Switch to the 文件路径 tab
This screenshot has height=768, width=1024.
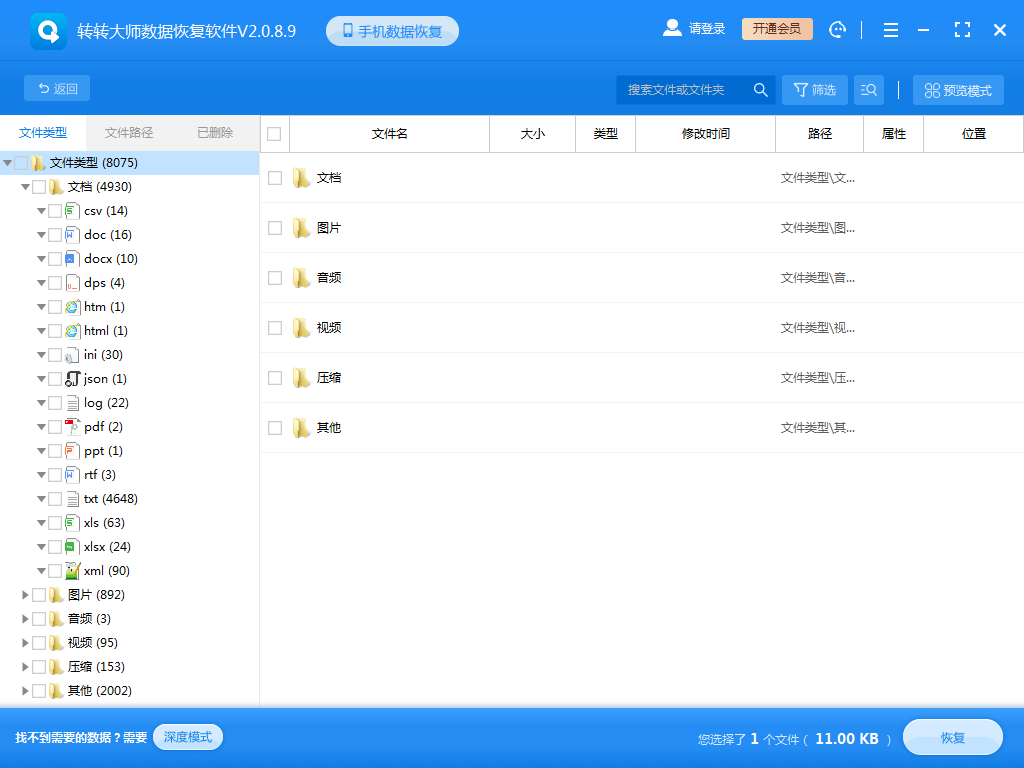tap(129, 133)
